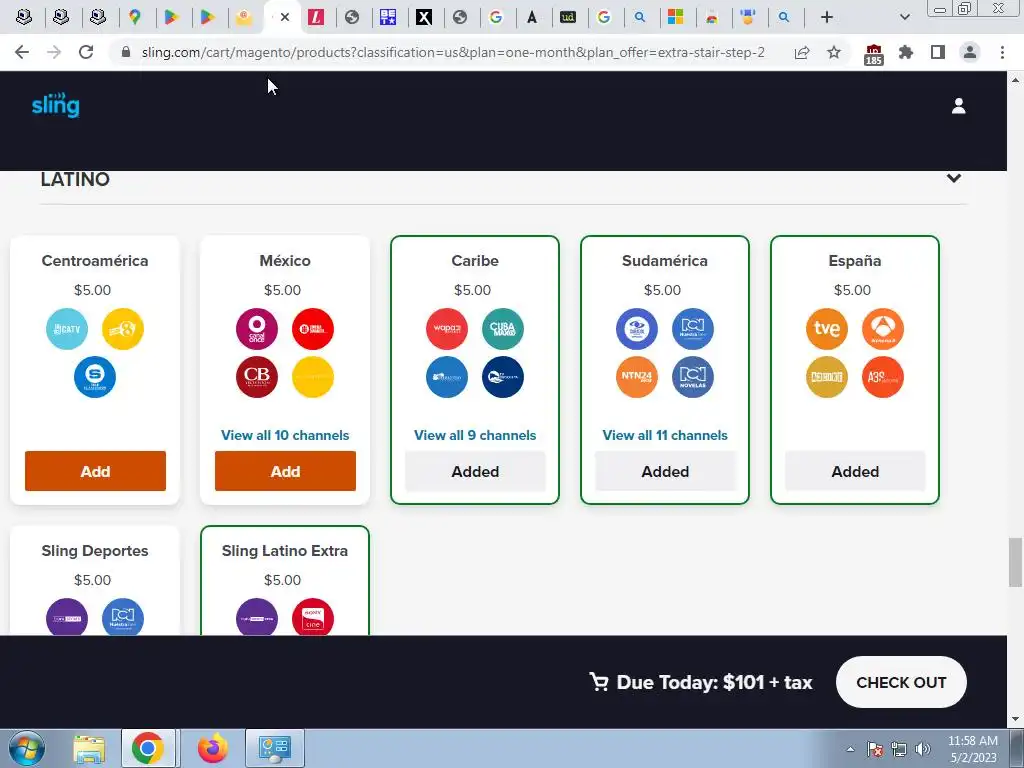
Task: Close the current Sling tab
Action: click(285, 17)
